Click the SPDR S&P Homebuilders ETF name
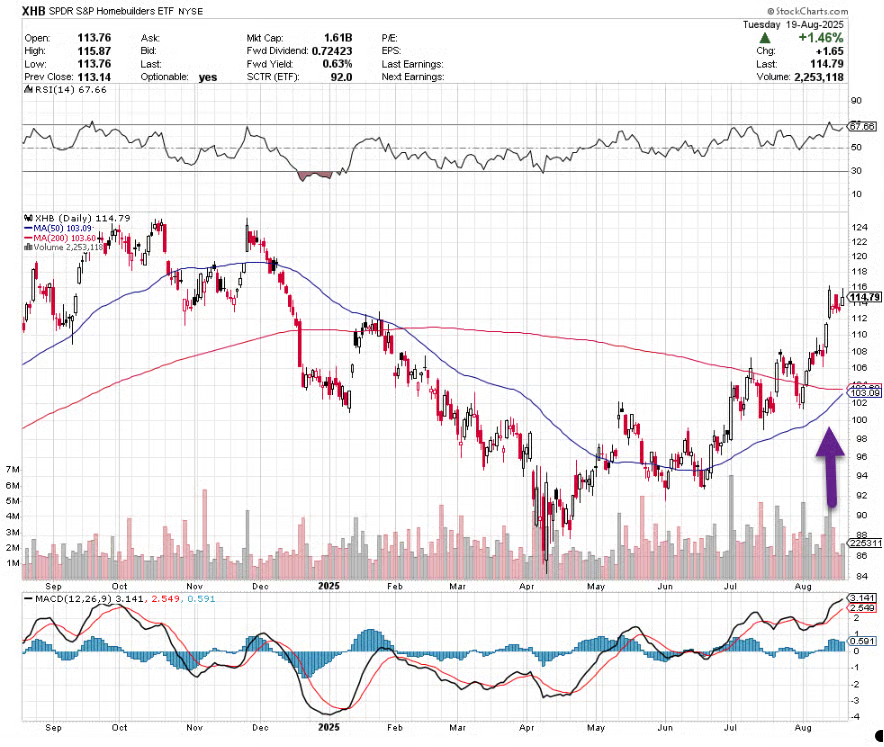This screenshot has height=747, width=884. [112, 11]
